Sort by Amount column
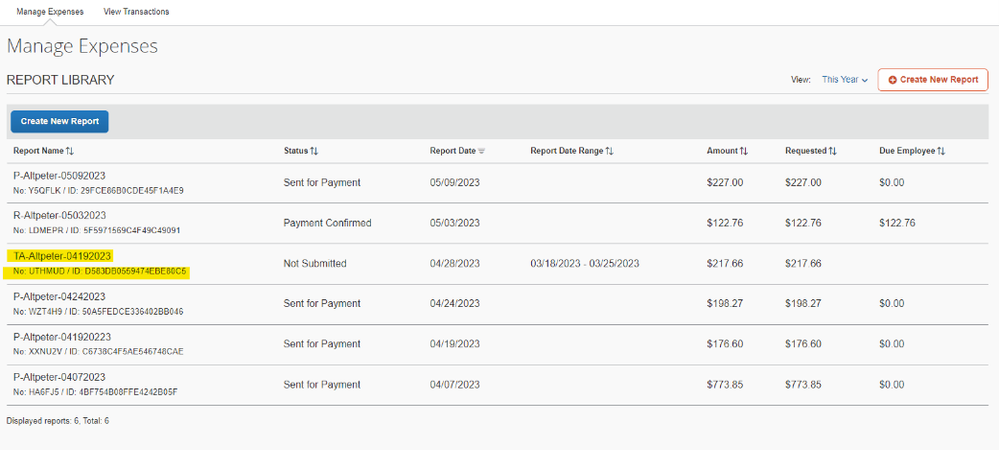The image size is (999, 450). (x=727, y=151)
